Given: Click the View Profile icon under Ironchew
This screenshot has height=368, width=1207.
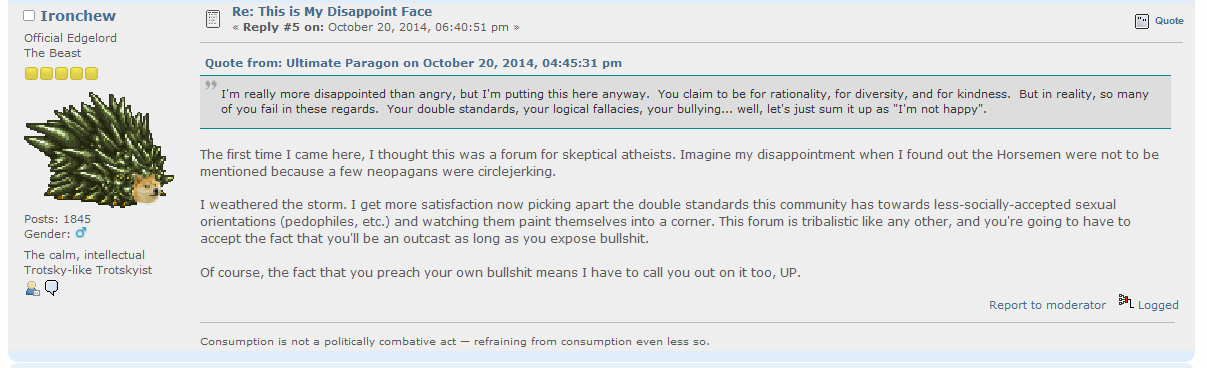Looking at the screenshot, I should (x=32, y=288).
